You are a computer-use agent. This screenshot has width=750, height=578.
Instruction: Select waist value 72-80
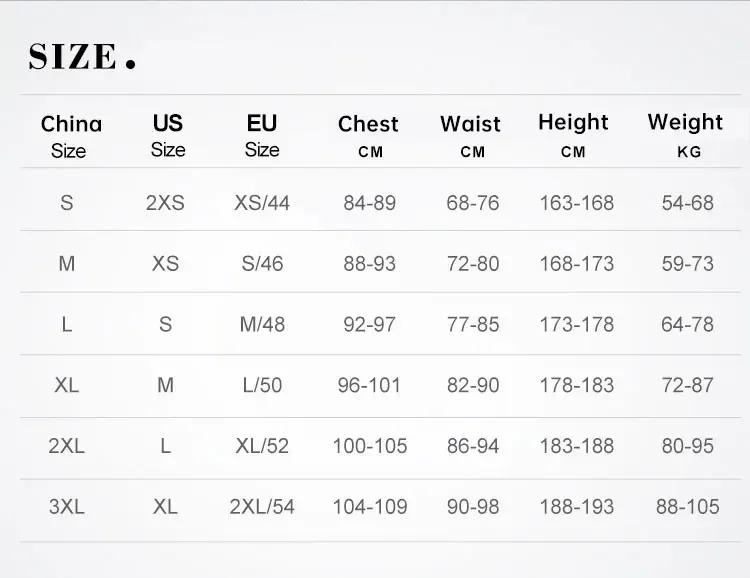(473, 264)
